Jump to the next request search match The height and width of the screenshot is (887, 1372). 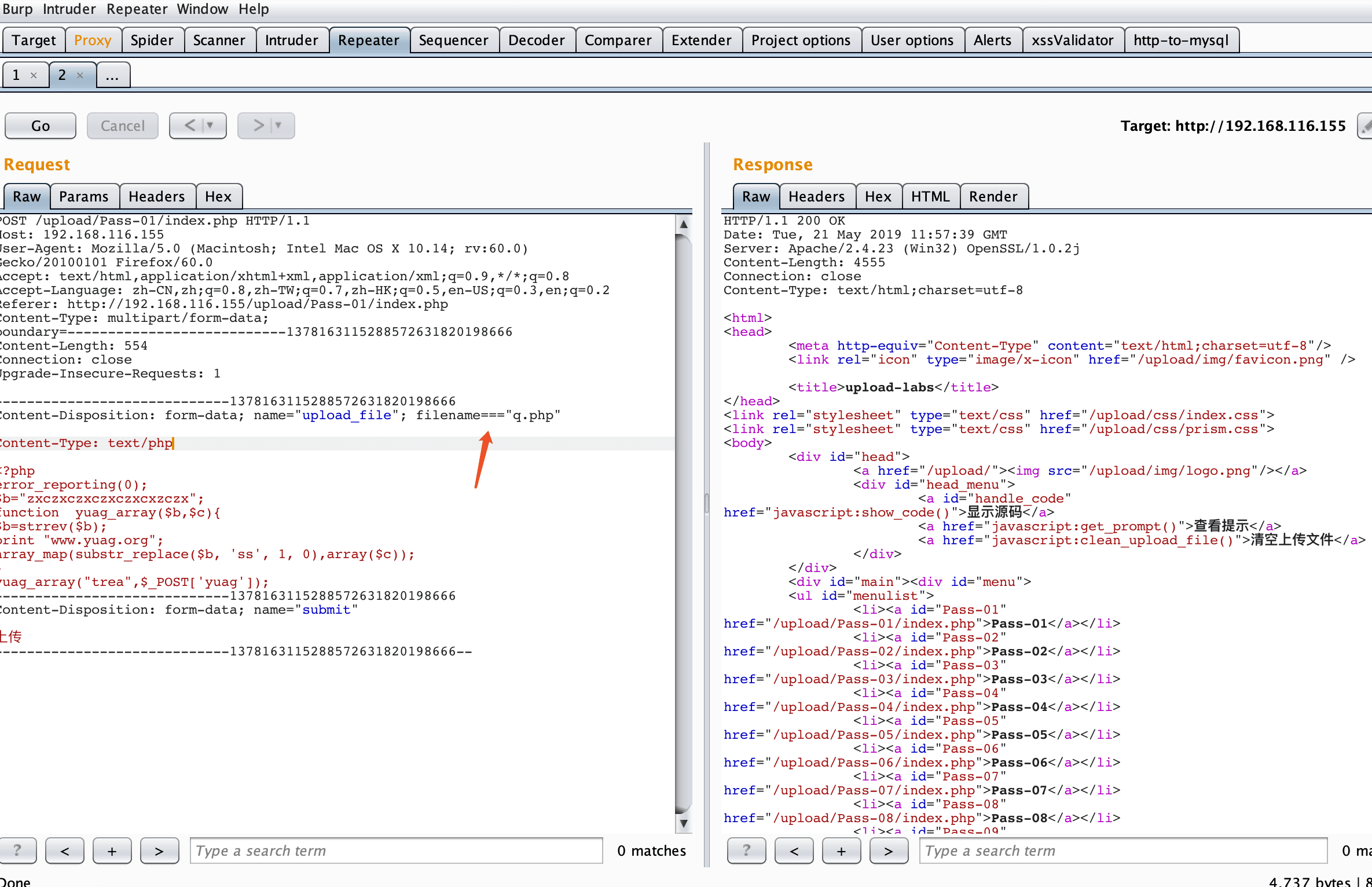[x=159, y=851]
